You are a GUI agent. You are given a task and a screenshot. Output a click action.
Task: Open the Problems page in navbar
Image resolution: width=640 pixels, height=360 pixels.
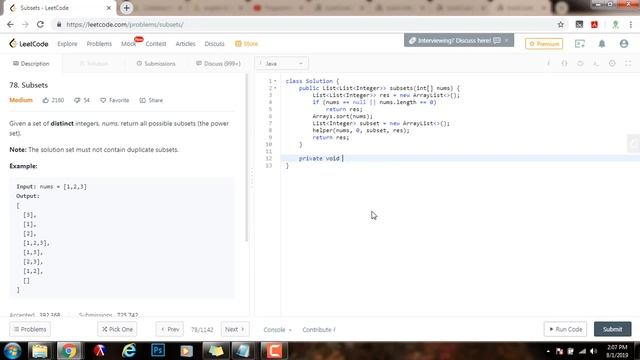point(99,44)
